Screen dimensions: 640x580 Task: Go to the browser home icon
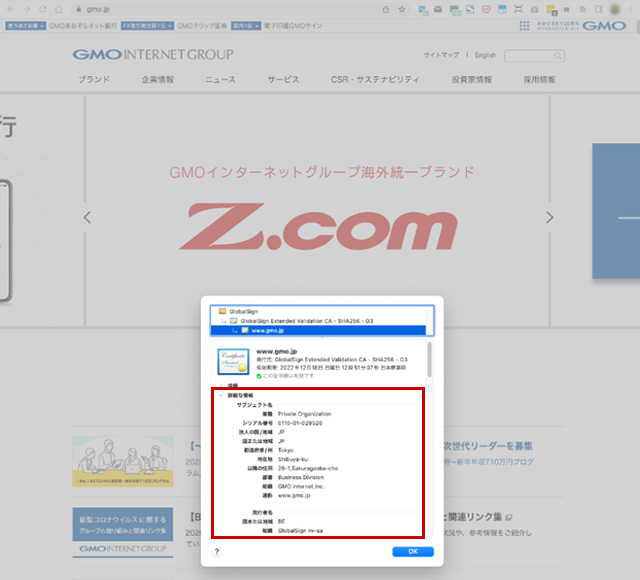click(59, 9)
